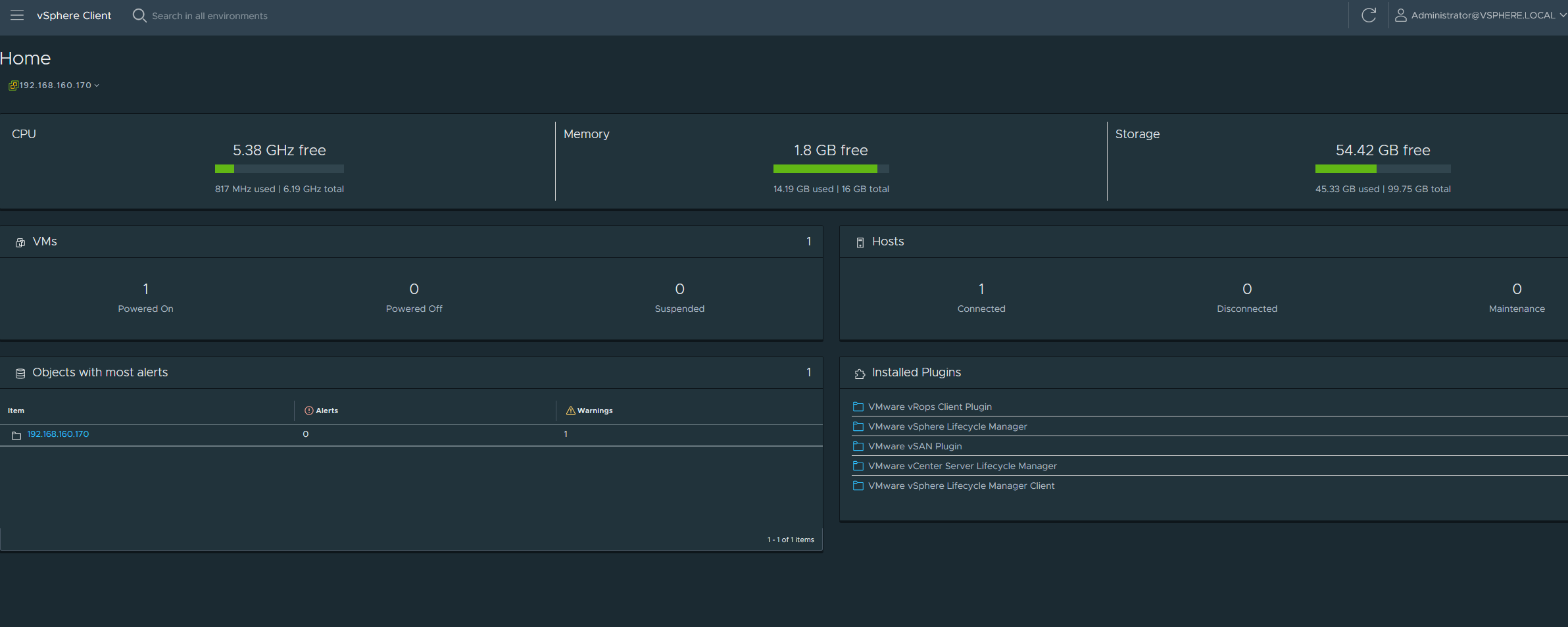Click the user account icon
The height and width of the screenshot is (627, 1568).
click(x=1401, y=15)
